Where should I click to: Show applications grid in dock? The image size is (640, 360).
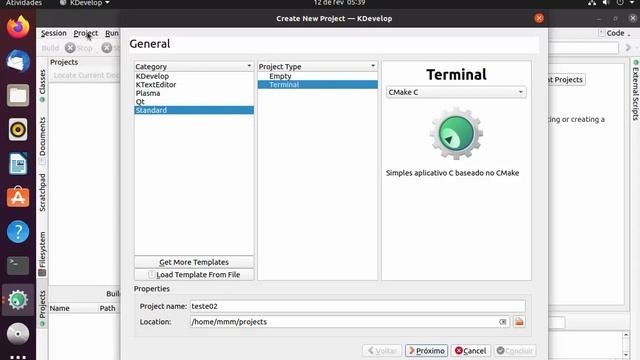[x=18, y=357]
